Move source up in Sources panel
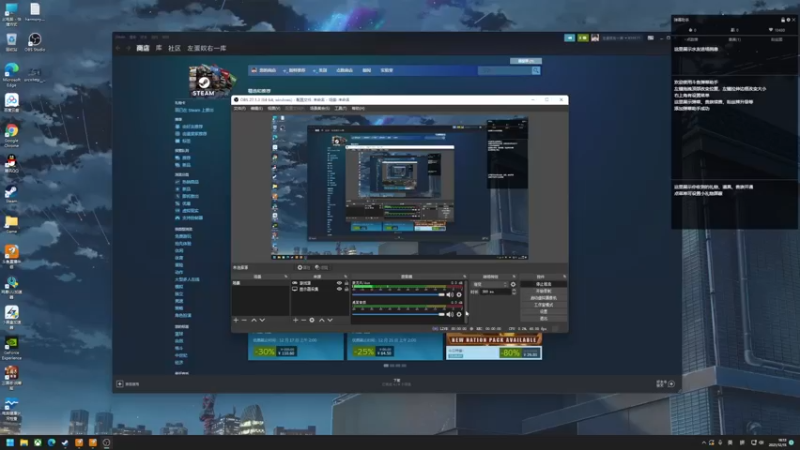The image size is (800, 450). pos(322,320)
